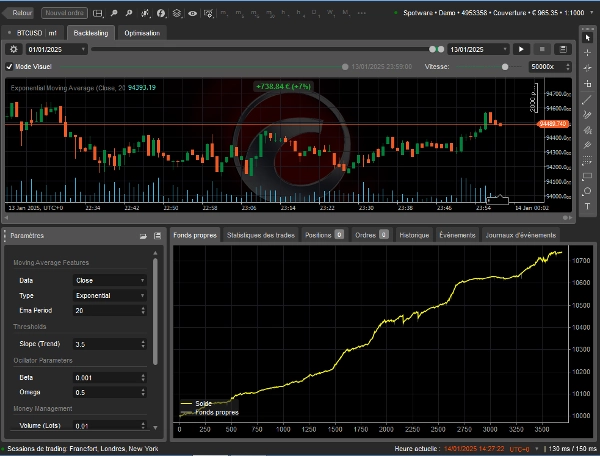Toggle the eye viewing options icon

(x=192, y=13)
